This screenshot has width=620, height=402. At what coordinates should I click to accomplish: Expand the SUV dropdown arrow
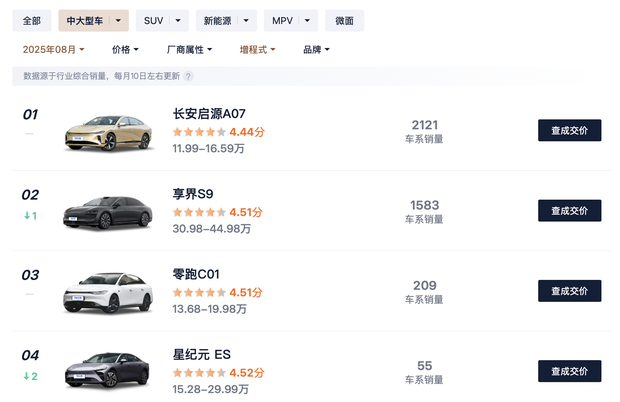click(178, 21)
